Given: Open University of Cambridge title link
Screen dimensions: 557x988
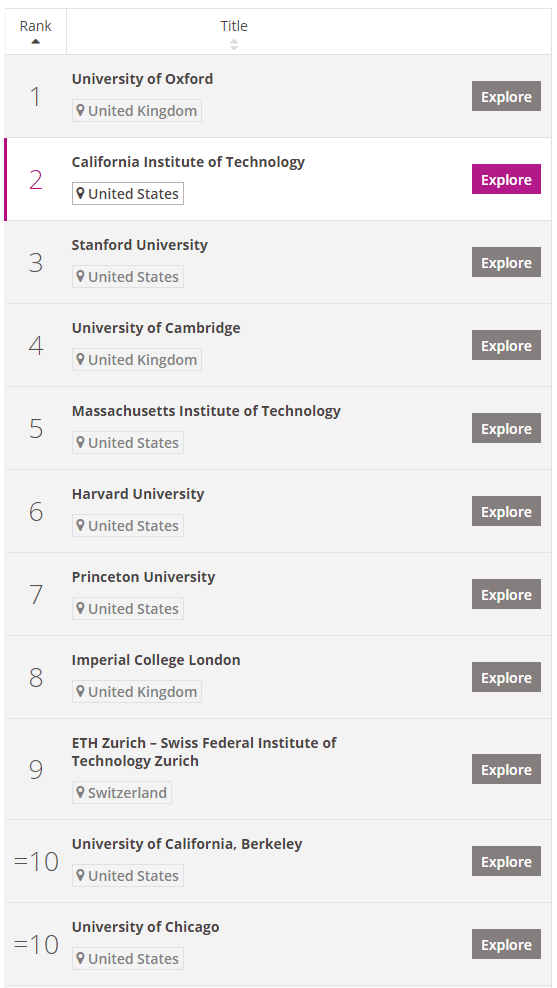Looking at the screenshot, I should click(156, 328).
